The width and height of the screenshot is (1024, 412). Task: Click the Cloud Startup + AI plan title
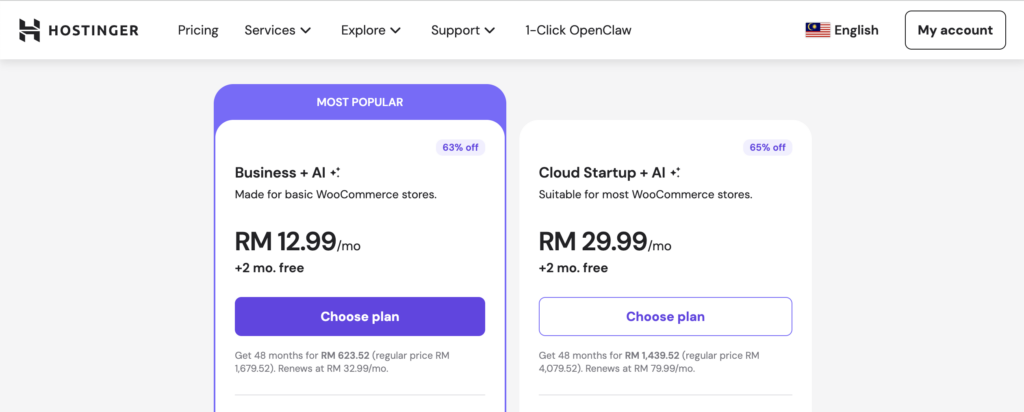click(x=602, y=173)
